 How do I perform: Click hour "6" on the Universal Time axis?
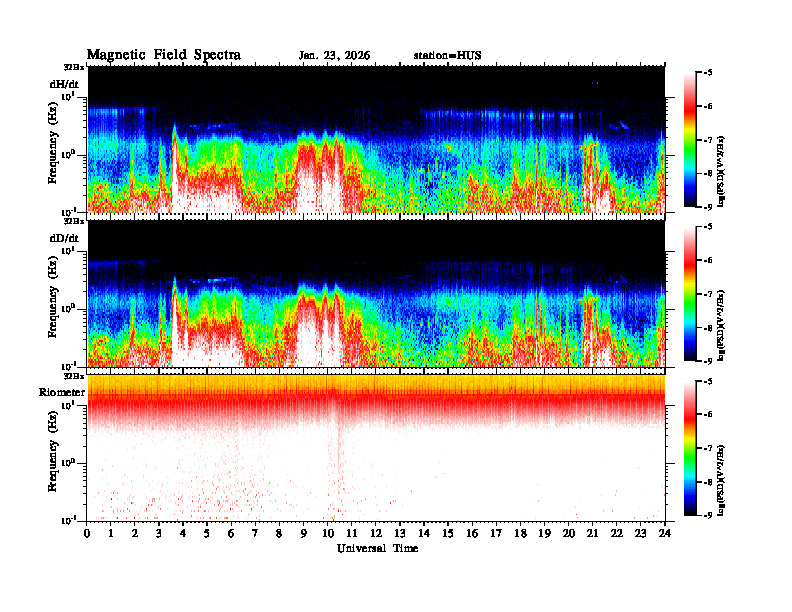coord(231,533)
